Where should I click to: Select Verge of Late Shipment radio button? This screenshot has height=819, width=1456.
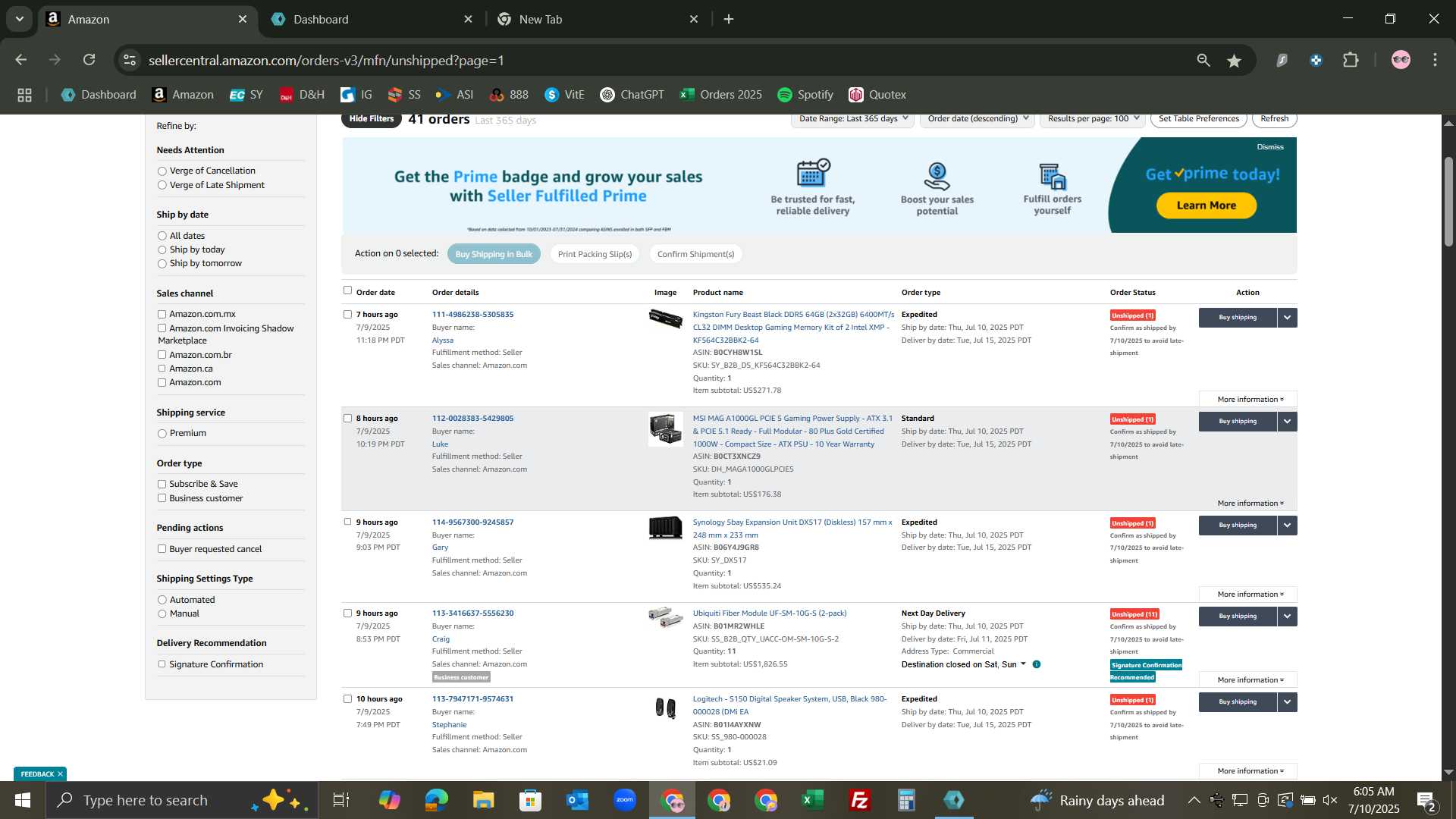tap(162, 186)
